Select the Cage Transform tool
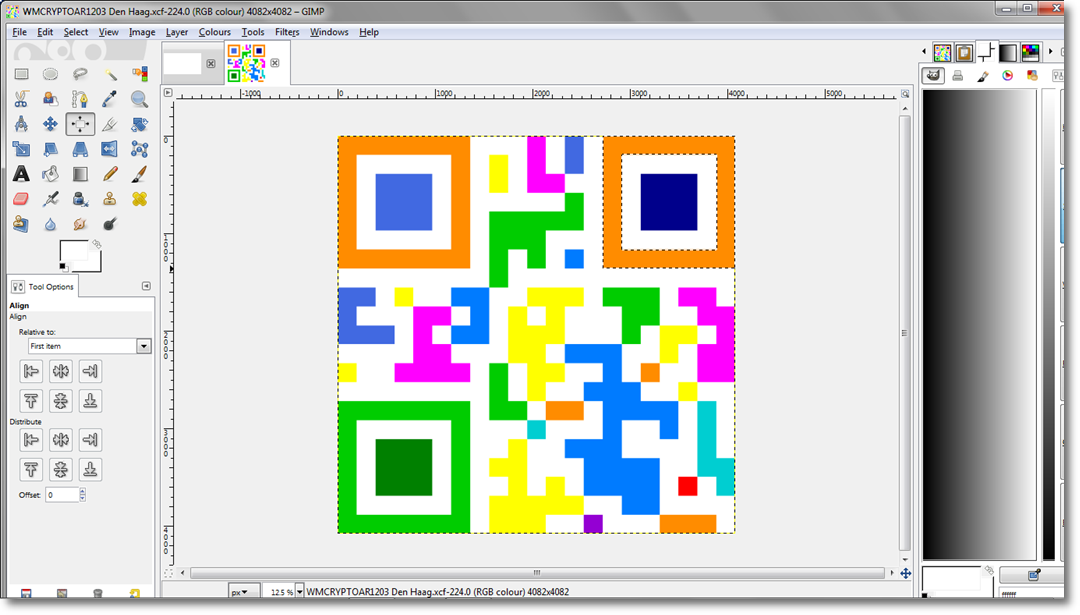The width and height of the screenshot is (1080, 615). pos(140,149)
